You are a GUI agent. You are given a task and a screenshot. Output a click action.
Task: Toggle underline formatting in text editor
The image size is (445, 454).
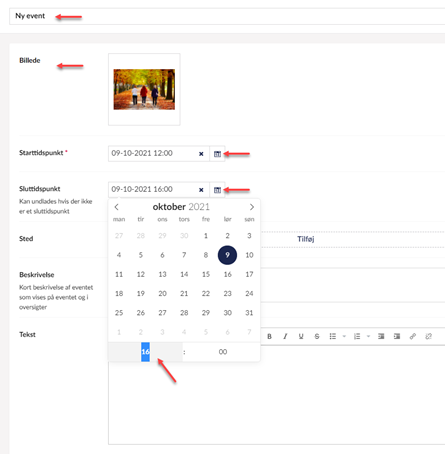pos(301,336)
